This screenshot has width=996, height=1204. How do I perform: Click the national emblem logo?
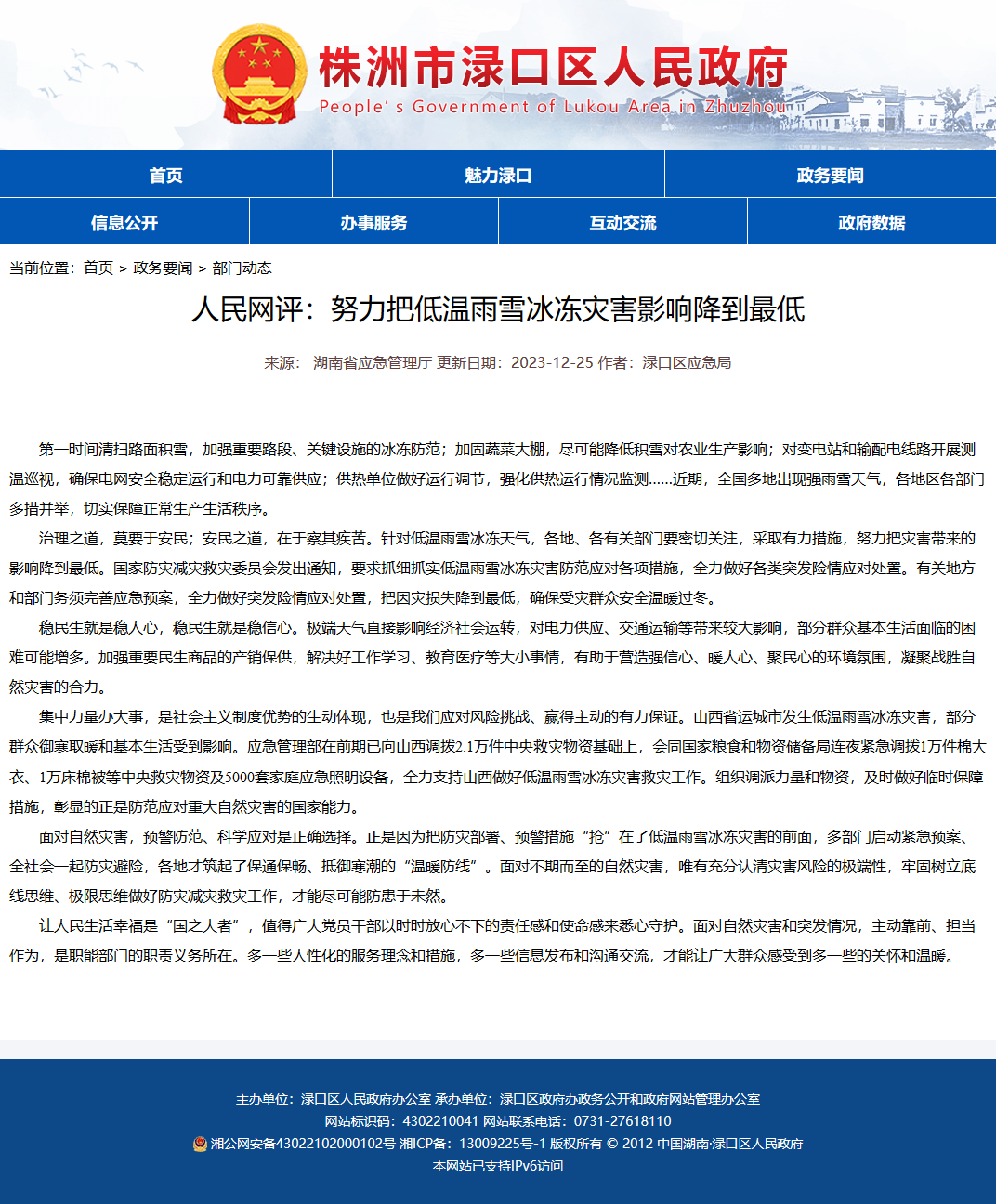coord(259,75)
